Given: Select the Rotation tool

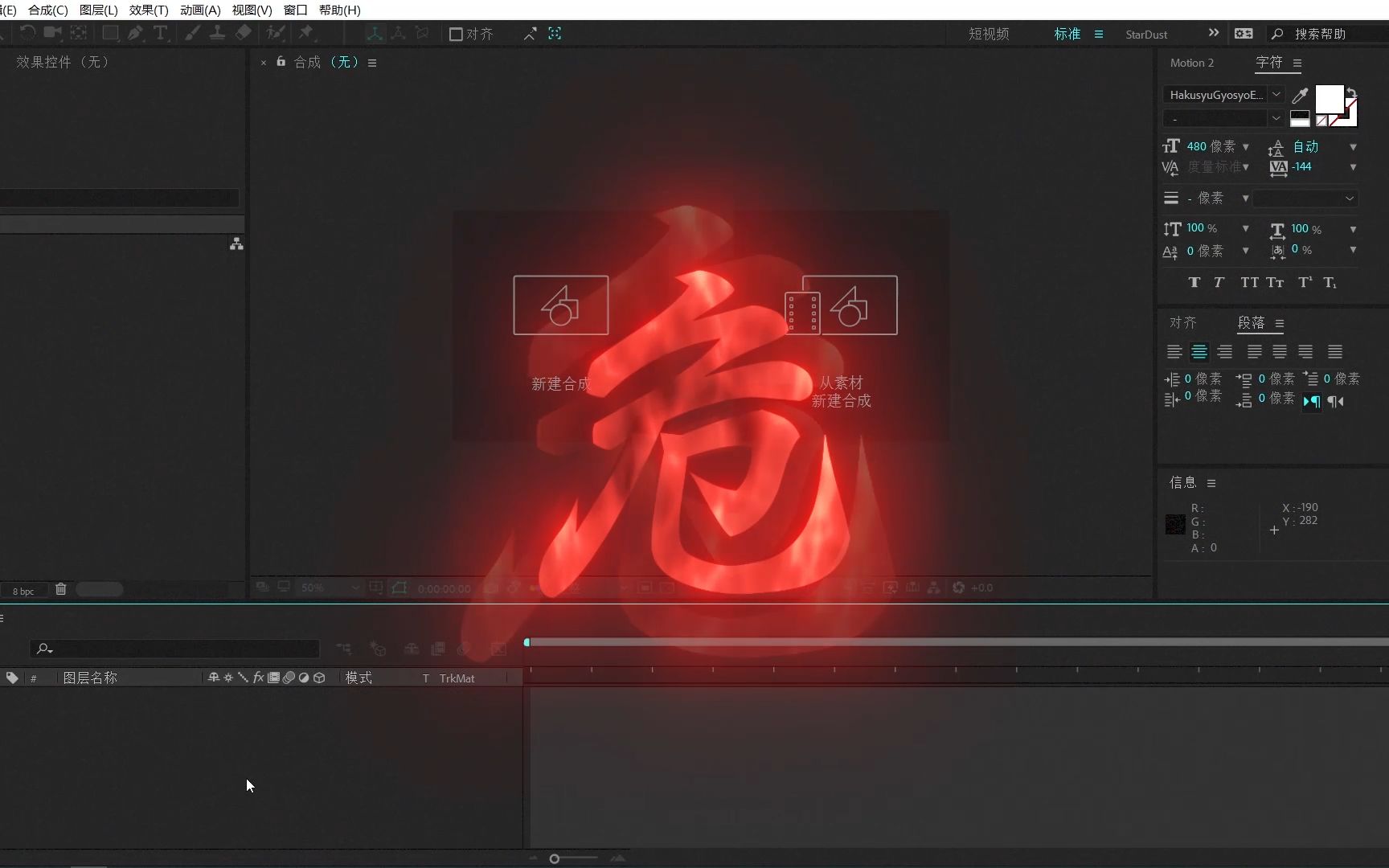Looking at the screenshot, I should point(29,33).
